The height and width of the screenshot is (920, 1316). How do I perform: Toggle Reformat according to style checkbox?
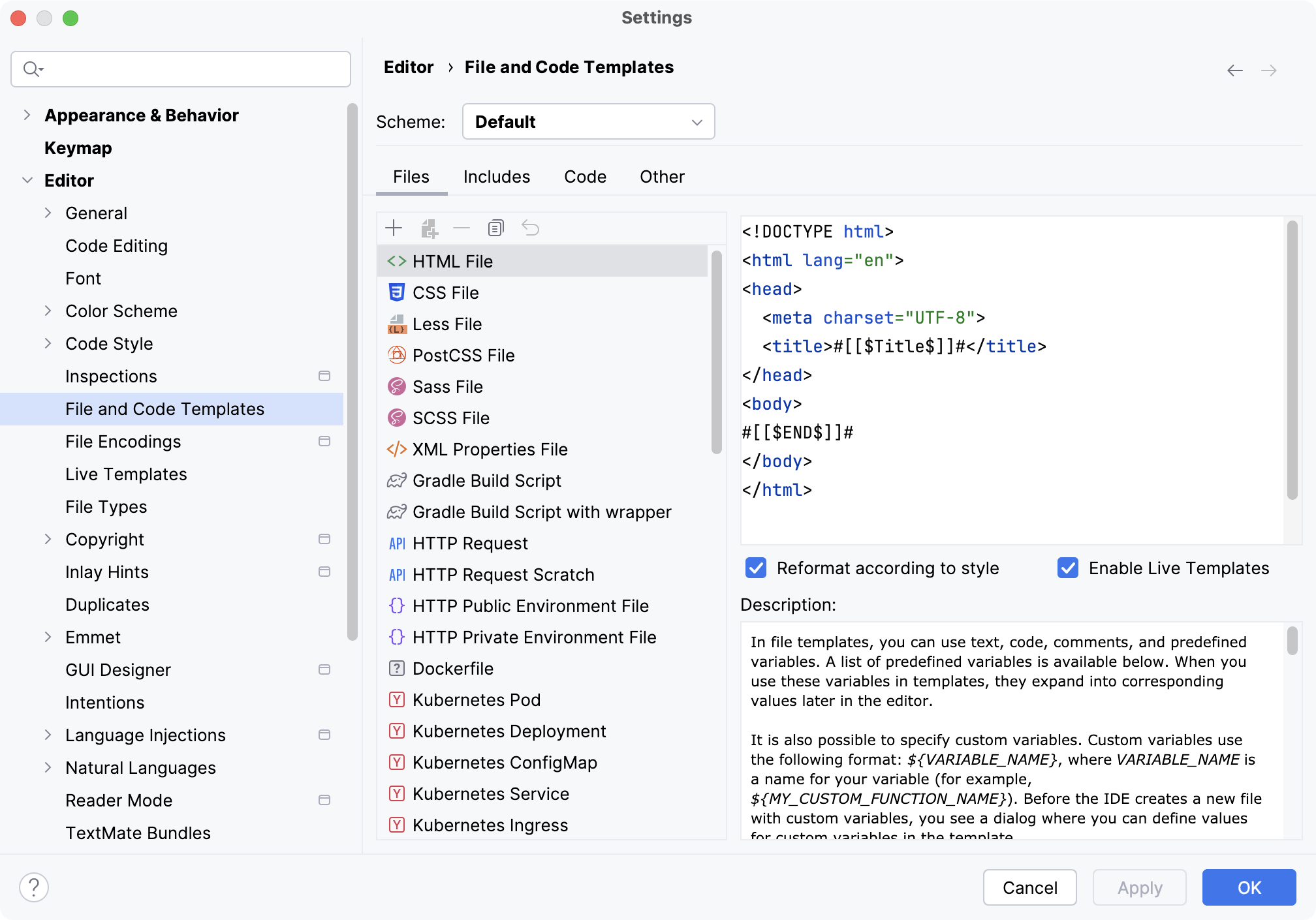point(758,568)
